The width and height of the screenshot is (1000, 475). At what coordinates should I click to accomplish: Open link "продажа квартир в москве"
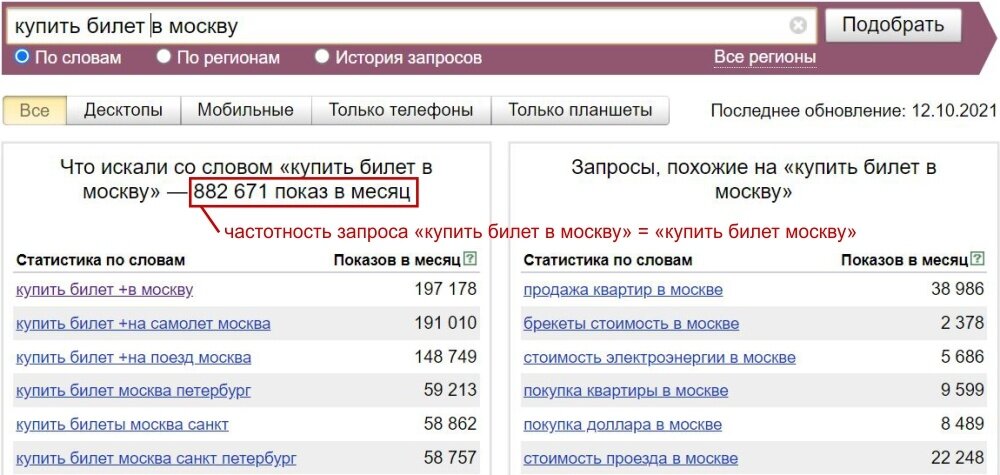pos(623,290)
